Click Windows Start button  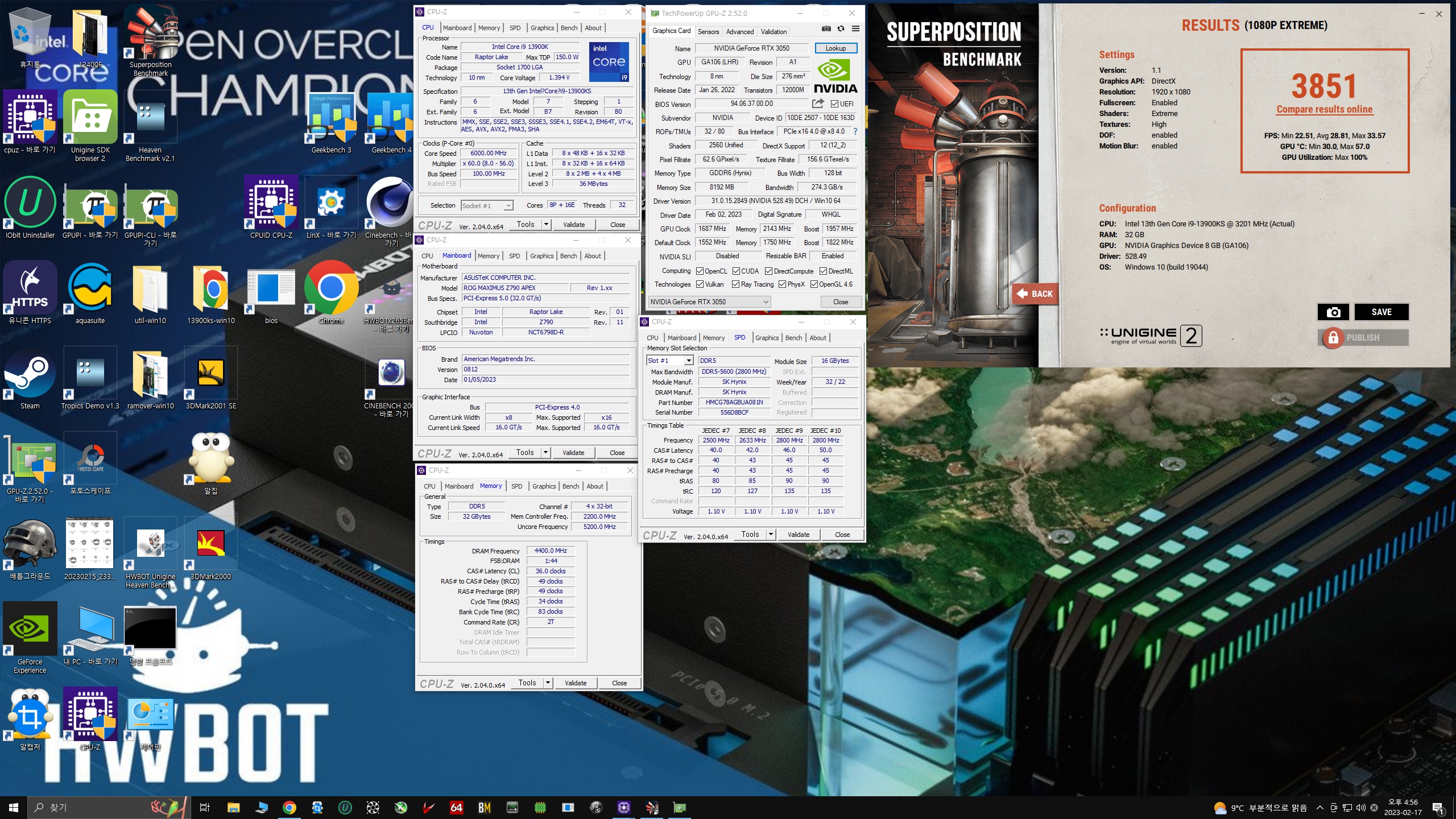coord(14,807)
